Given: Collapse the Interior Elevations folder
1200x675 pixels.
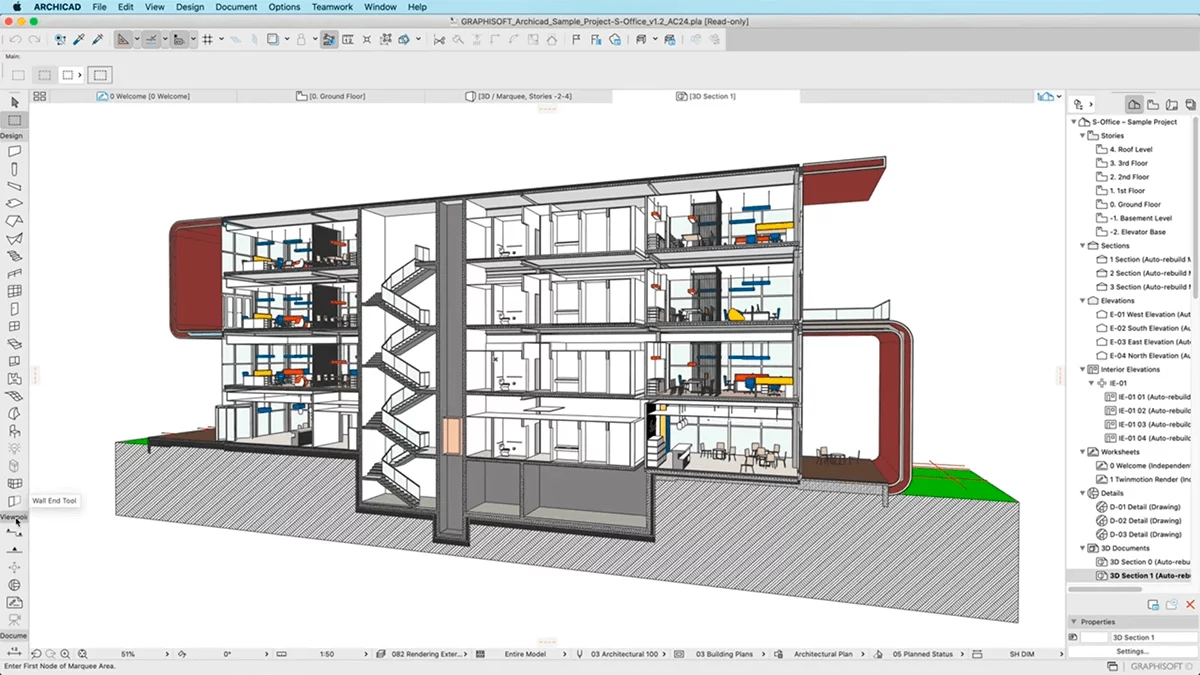Looking at the screenshot, I should [x=1083, y=369].
